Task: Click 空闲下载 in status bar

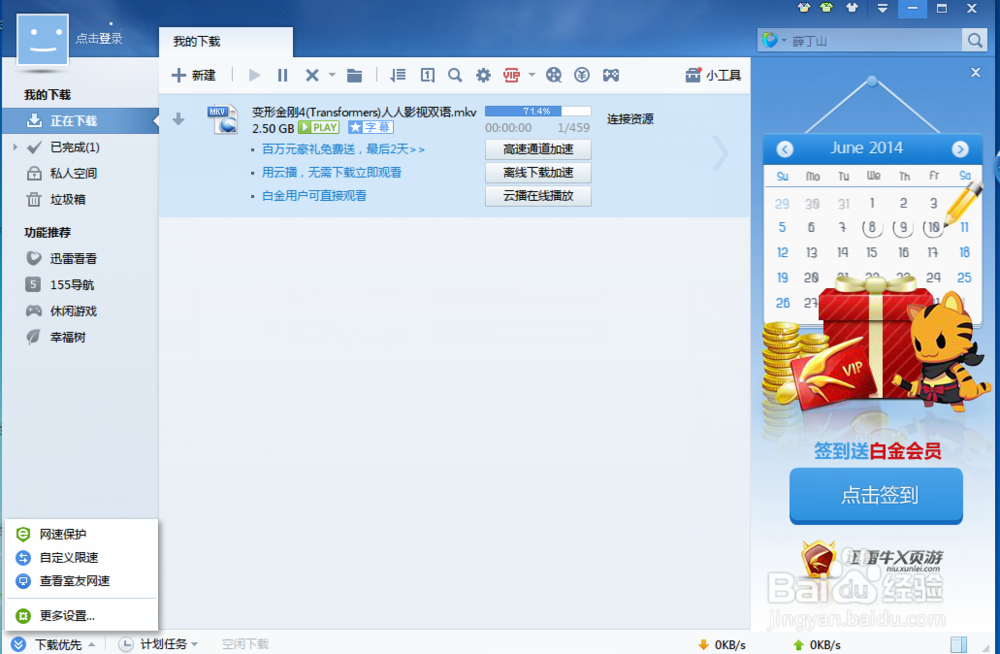Action: click(245, 644)
